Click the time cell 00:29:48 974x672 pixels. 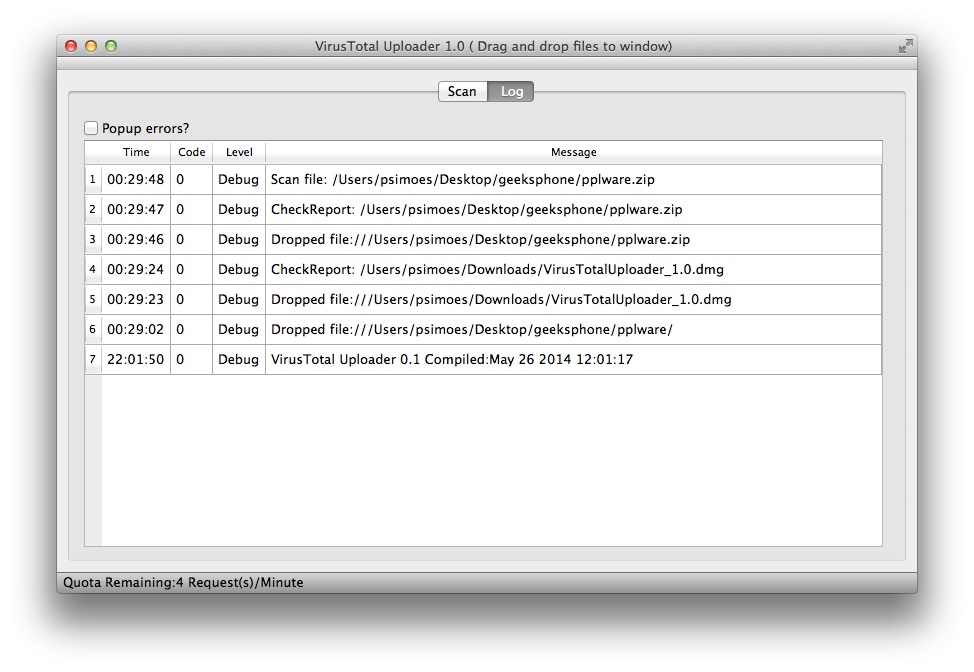pos(136,179)
